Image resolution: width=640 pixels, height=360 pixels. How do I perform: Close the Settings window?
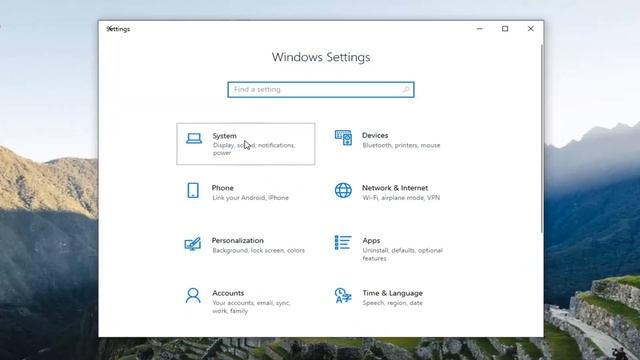pyautogui.click(x=531, y=29)
